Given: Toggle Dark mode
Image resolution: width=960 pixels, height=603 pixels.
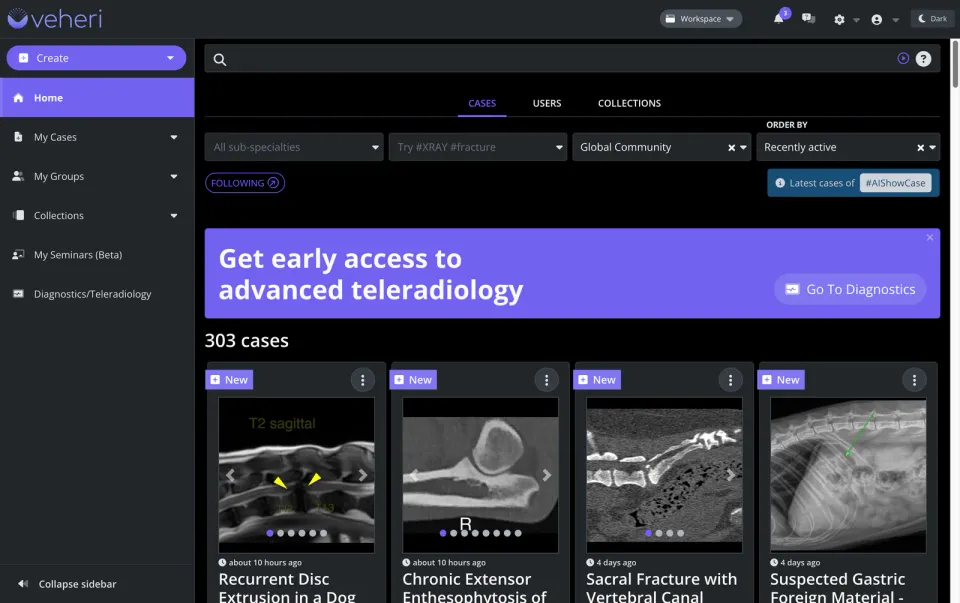Looking at the screenshot, I should tap(932, 18).
